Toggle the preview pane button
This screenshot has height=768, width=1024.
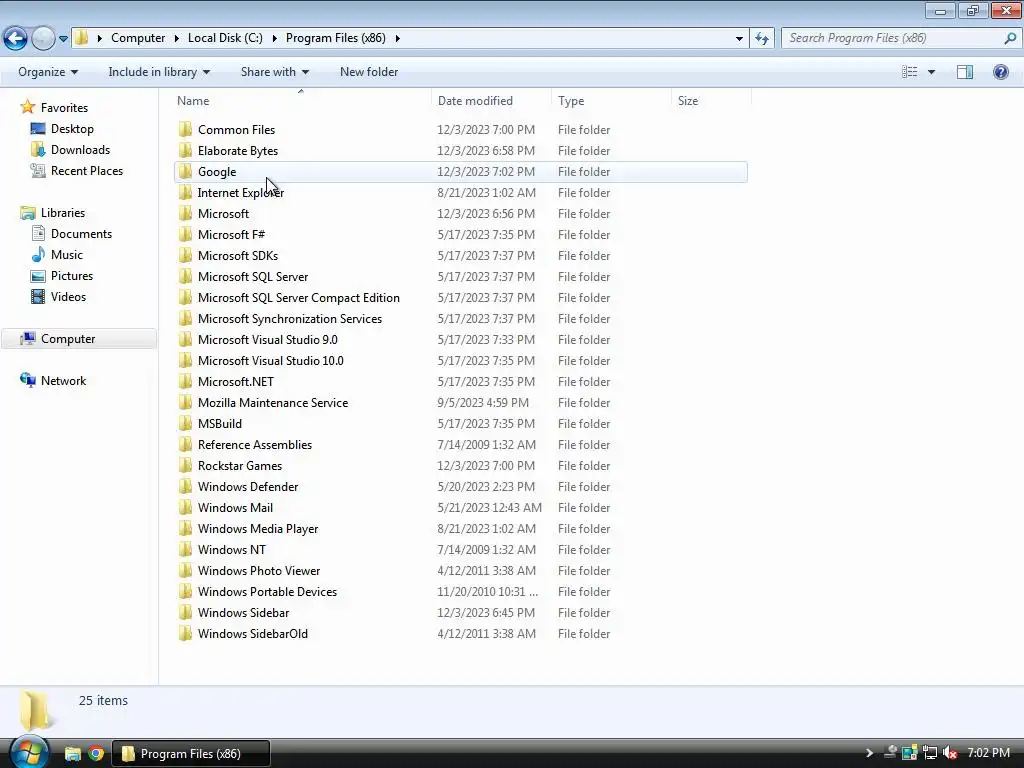(965, 72)
